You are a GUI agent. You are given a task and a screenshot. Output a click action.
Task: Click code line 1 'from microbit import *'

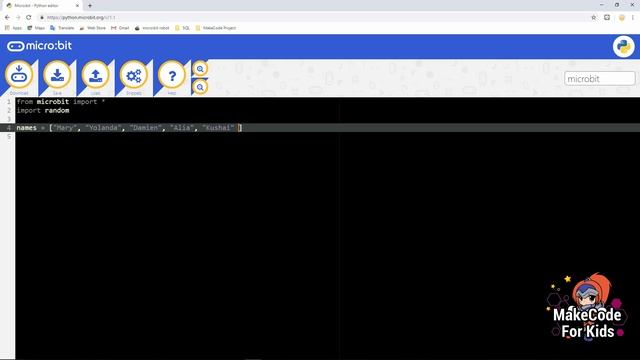(x=61, y=102)
